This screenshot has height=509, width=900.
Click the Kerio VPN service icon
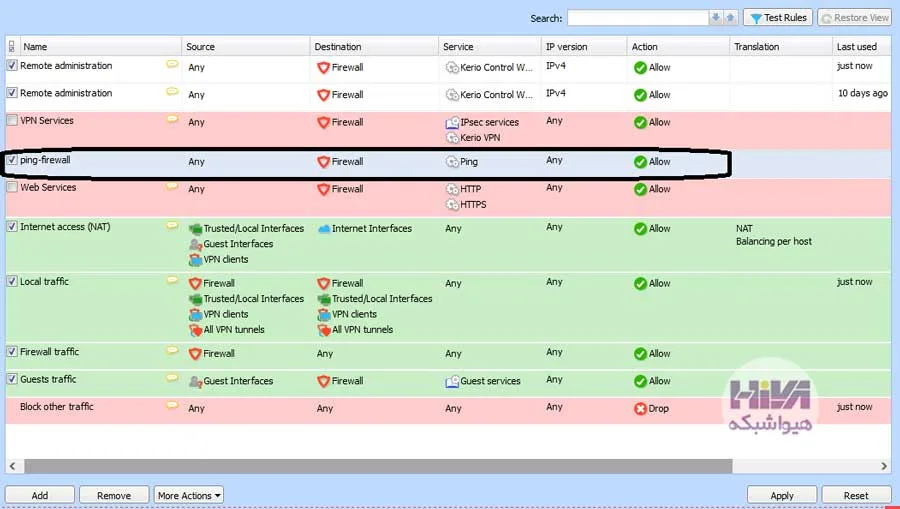coord(452,138)
